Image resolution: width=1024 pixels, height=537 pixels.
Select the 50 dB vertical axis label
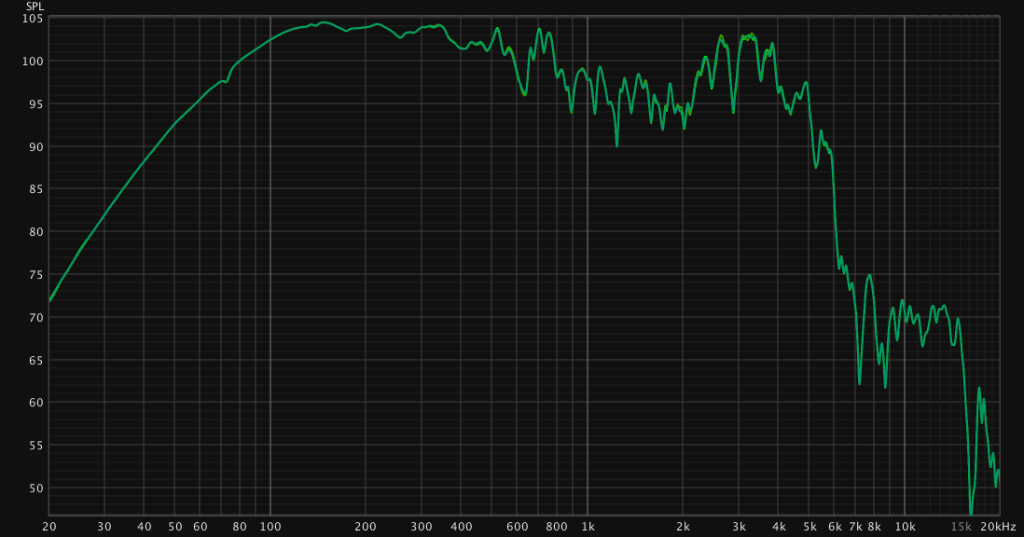(x=36, y=488)
